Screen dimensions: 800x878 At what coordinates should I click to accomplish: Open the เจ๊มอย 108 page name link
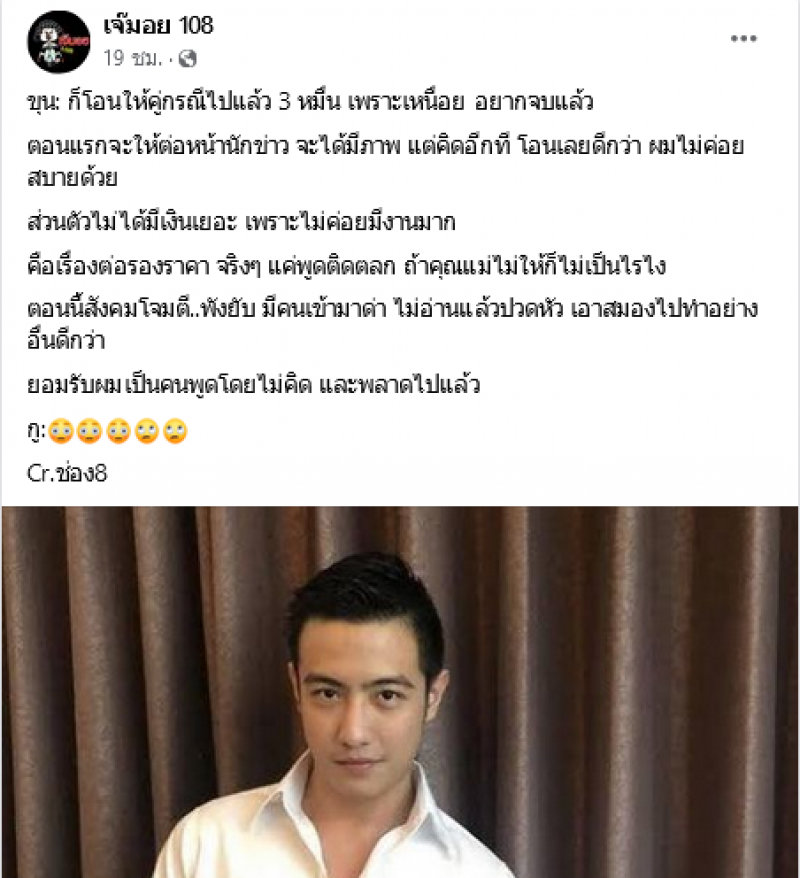[158, 26]
